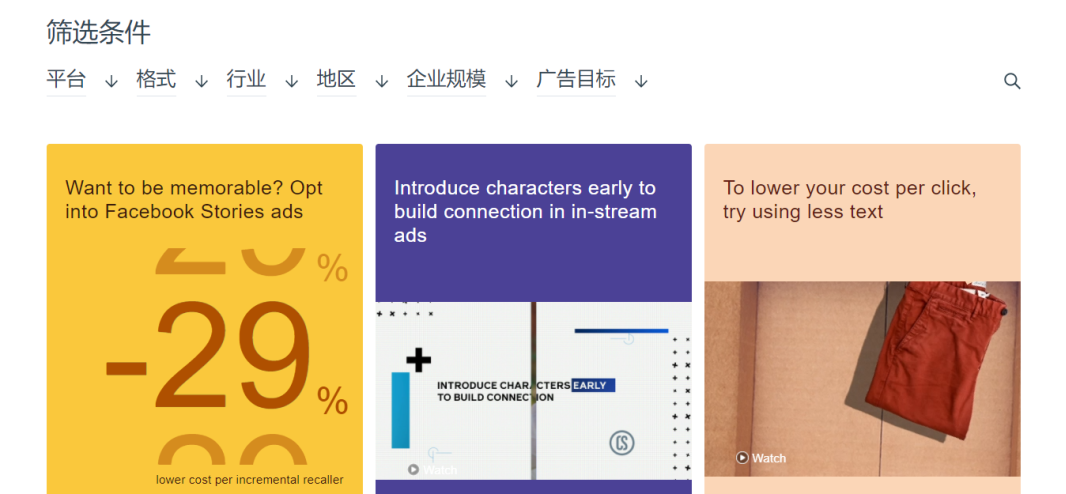Click arrow next to 广告目标
The image size is (1066, 494).
coord(641,82)
